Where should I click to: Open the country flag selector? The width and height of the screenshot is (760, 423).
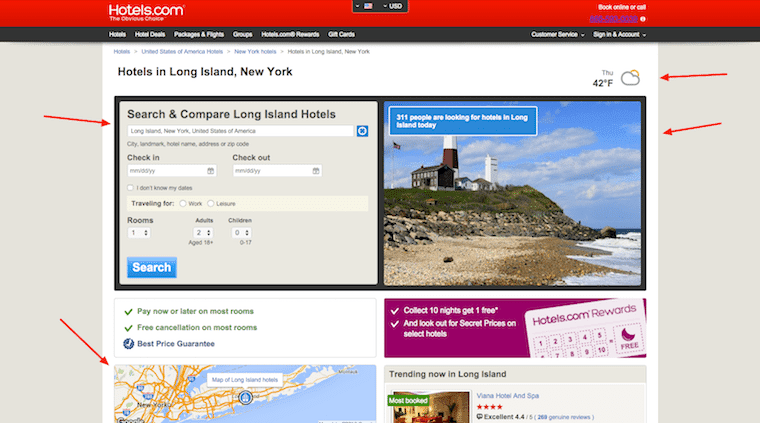(364, 6)
